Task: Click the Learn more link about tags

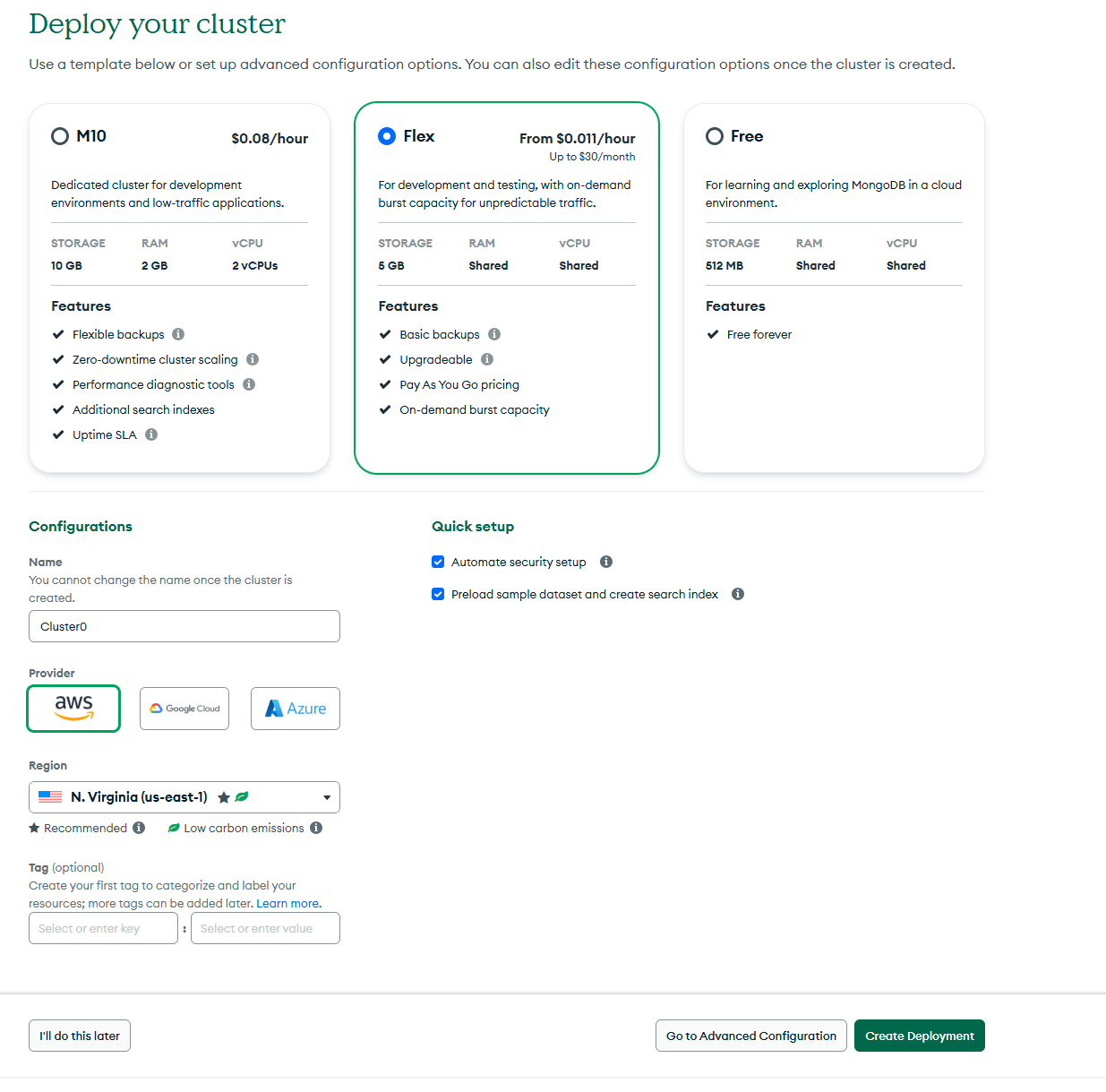Action: point(287,903)
